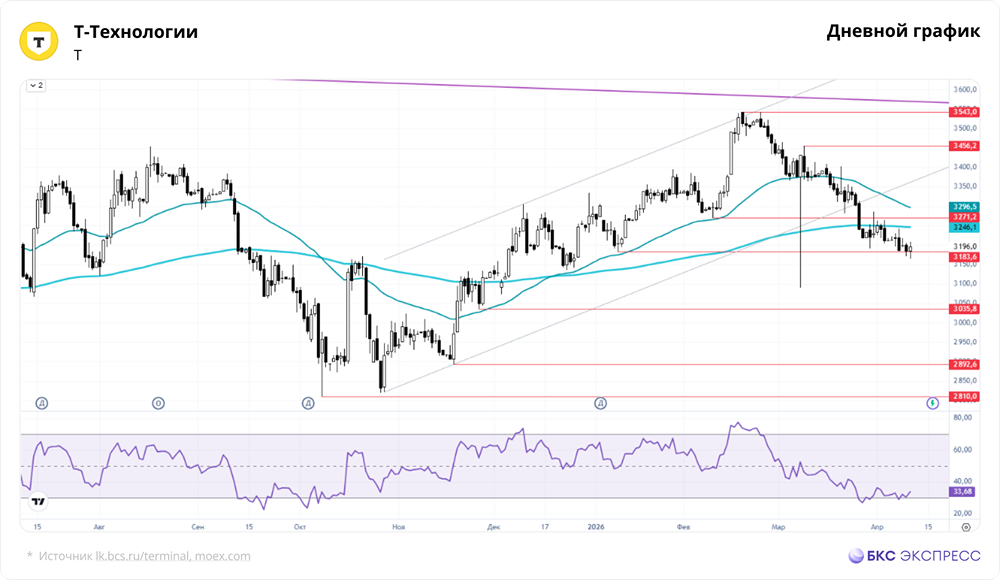Click the 20,00 RSI axis value

[x=962, y=513]
